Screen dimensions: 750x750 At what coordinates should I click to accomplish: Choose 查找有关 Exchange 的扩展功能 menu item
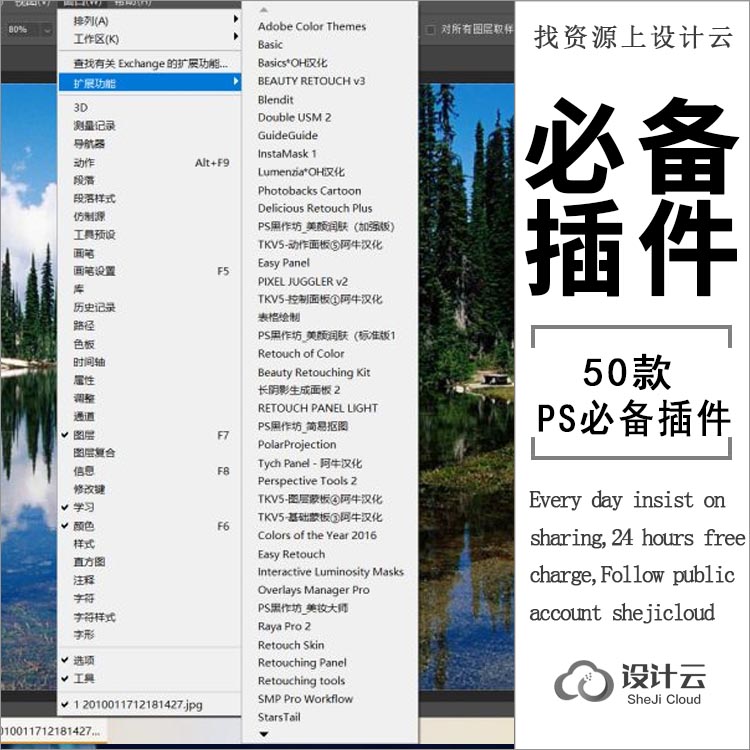[x=150, y=64]
